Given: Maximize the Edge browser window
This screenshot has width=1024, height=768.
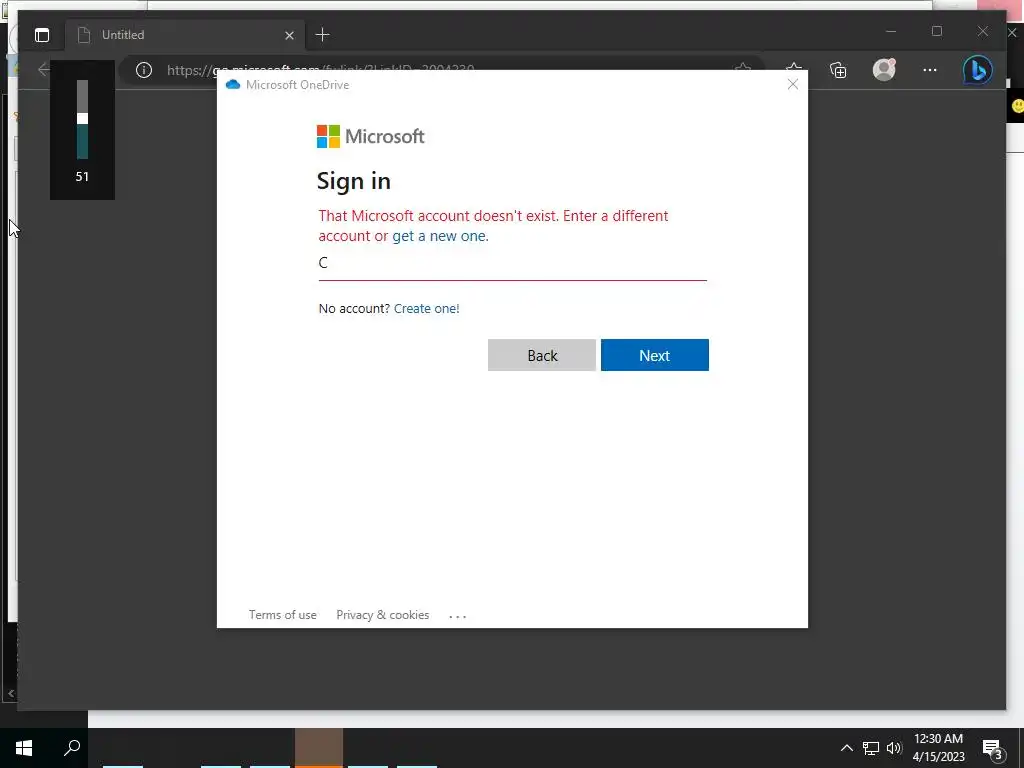Looking at the screenshot, I should coord(936,31).
